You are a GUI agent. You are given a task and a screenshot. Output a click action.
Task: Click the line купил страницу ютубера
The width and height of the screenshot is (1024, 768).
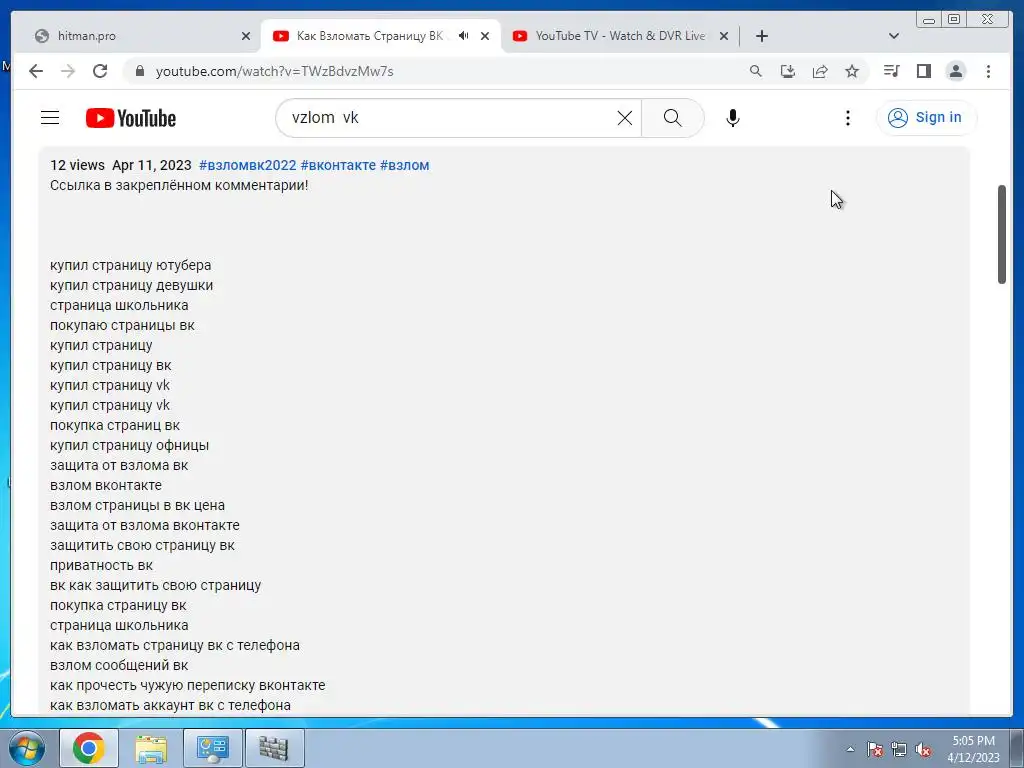click(131, 265)
